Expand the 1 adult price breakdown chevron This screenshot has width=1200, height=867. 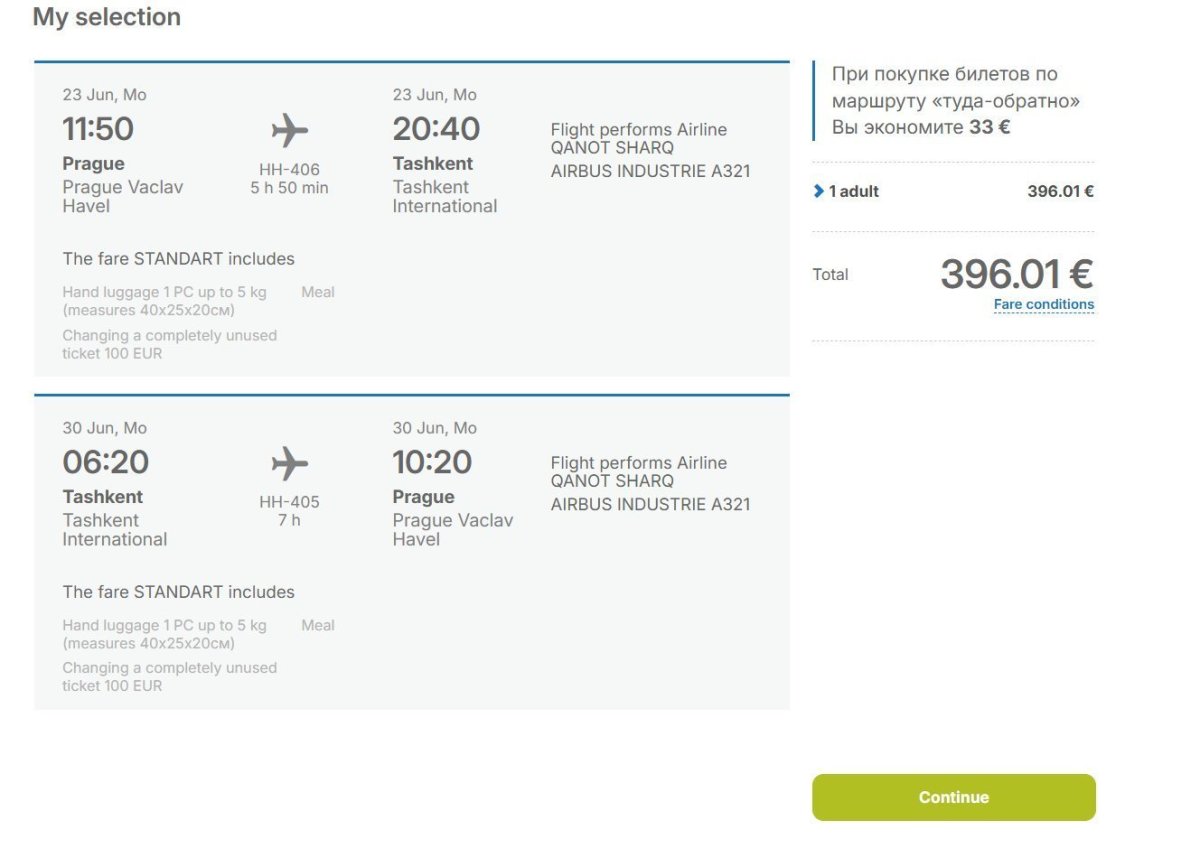coord(819,191)
